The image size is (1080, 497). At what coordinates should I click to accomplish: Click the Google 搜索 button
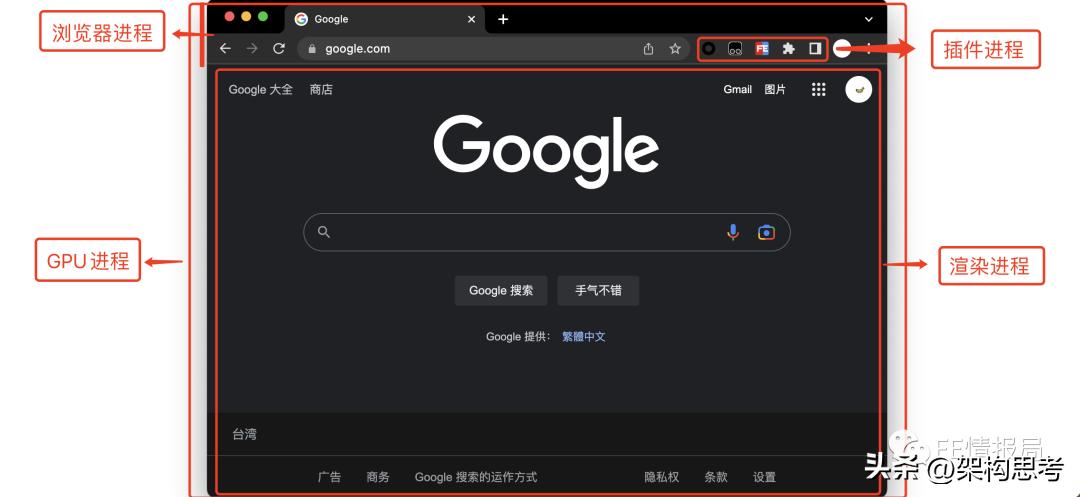click(501, 290)
